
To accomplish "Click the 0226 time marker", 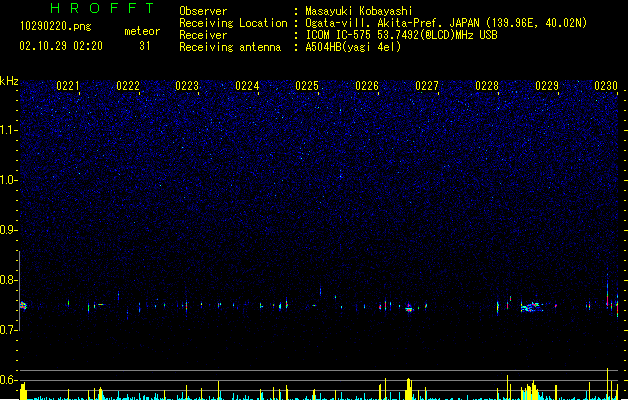I will coord(367,86).
